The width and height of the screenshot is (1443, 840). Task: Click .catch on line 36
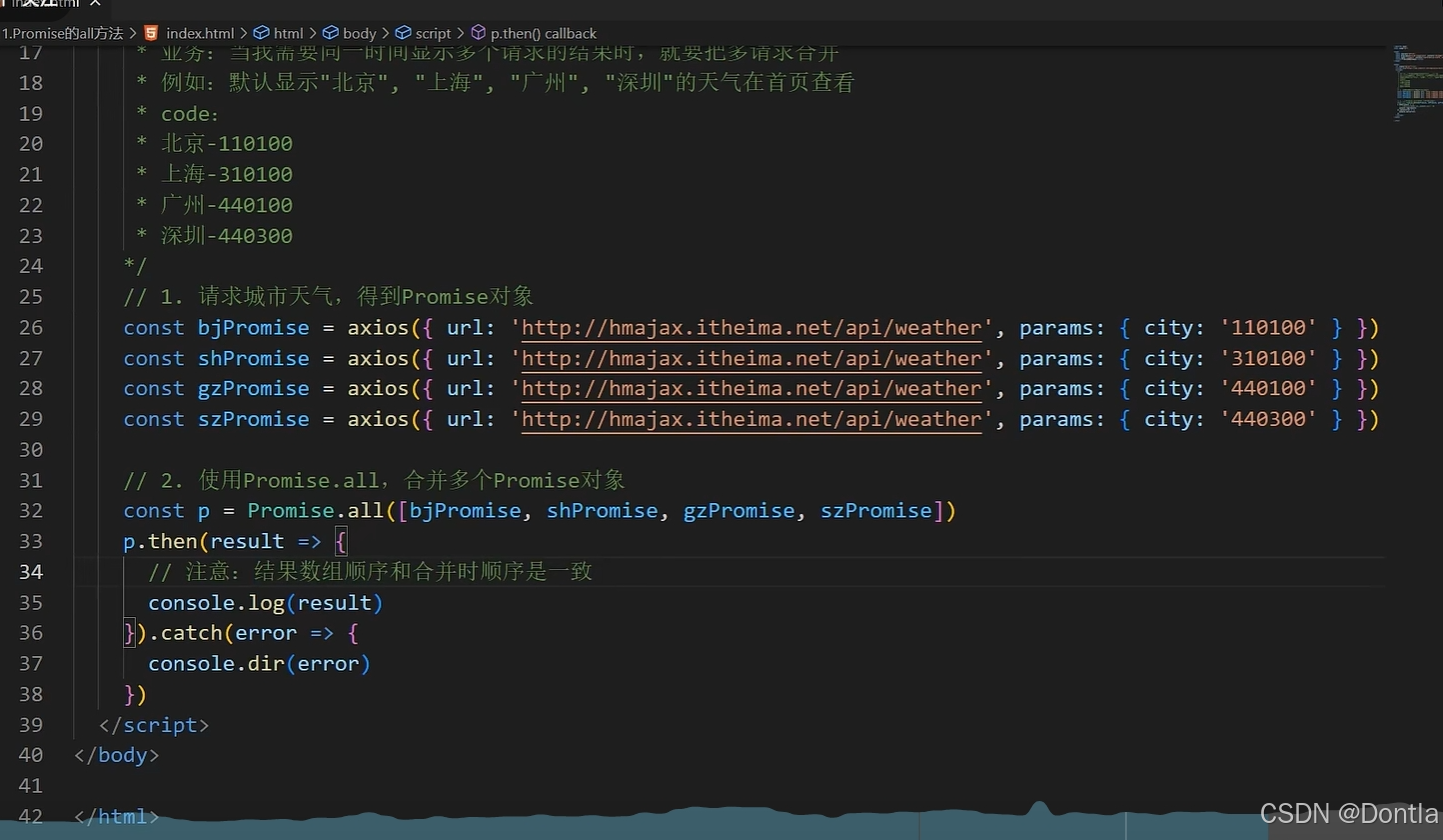185,633
